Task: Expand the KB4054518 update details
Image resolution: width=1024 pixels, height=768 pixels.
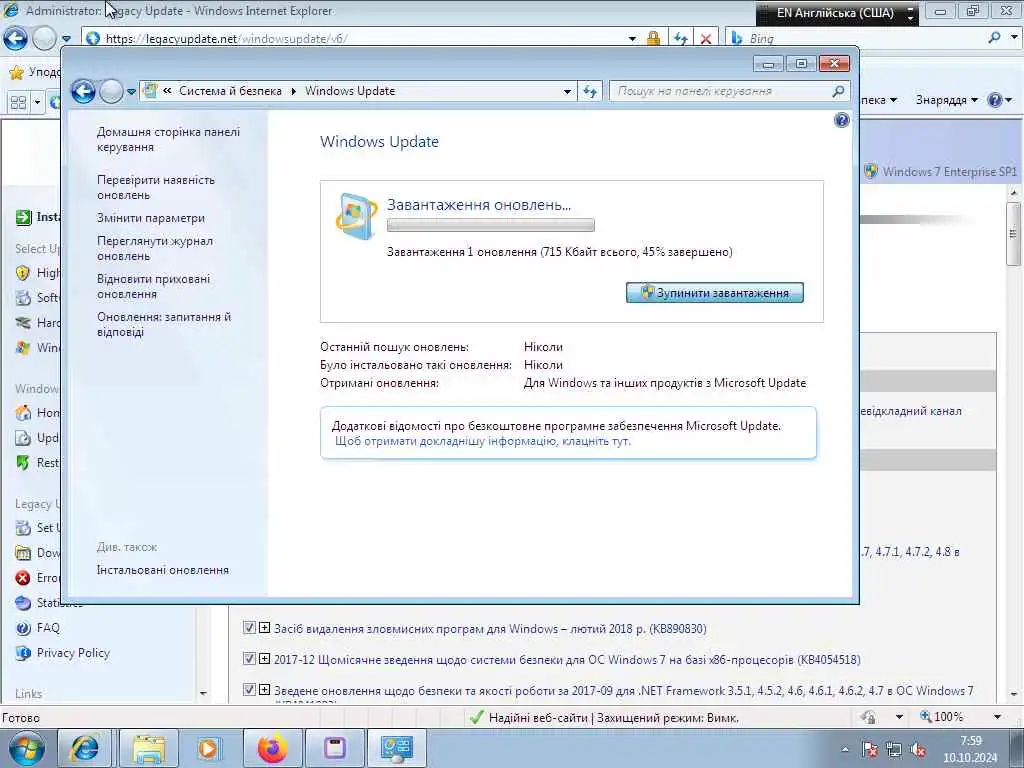Action: (264, 658)
